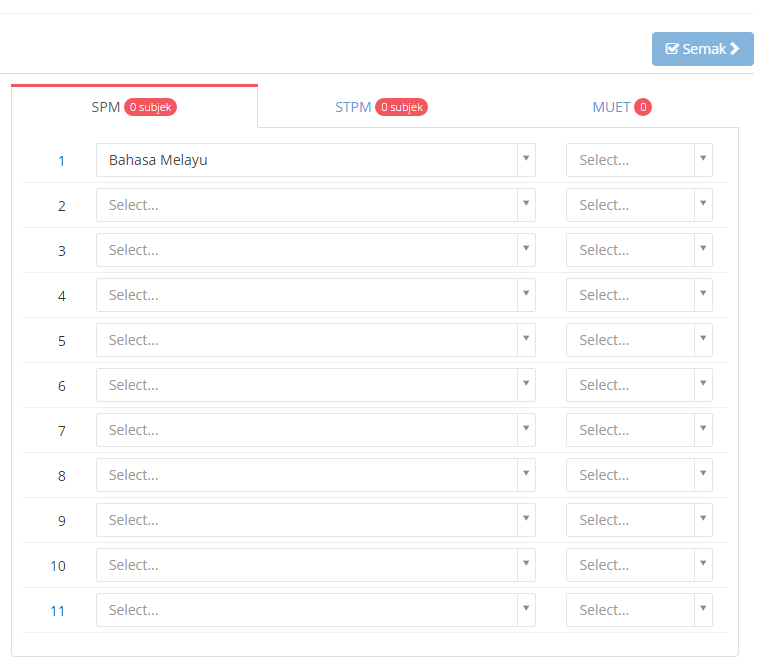The image size is (770, 672).
Task: Open the grade Select dropdown in row 10
Action: click(639, 565)
